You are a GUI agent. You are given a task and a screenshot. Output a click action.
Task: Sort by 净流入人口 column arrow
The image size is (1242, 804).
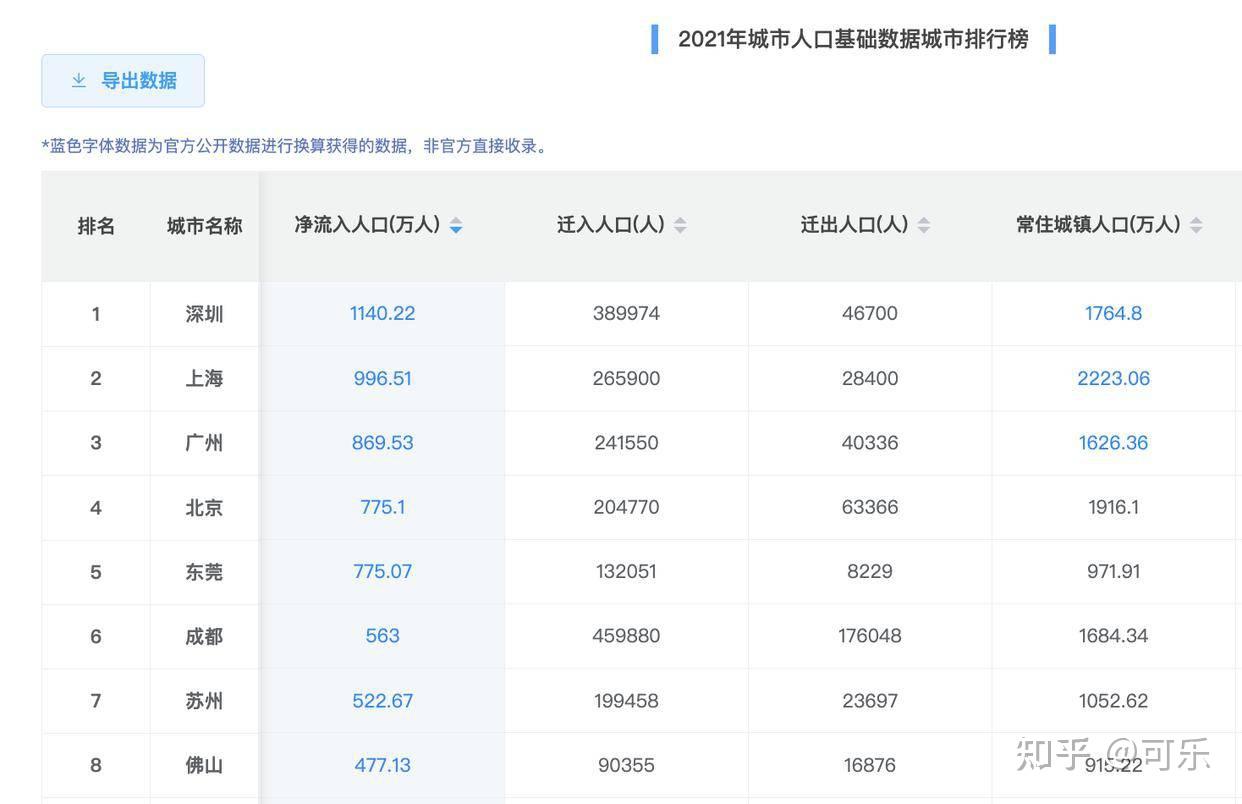tap(456, 226)
